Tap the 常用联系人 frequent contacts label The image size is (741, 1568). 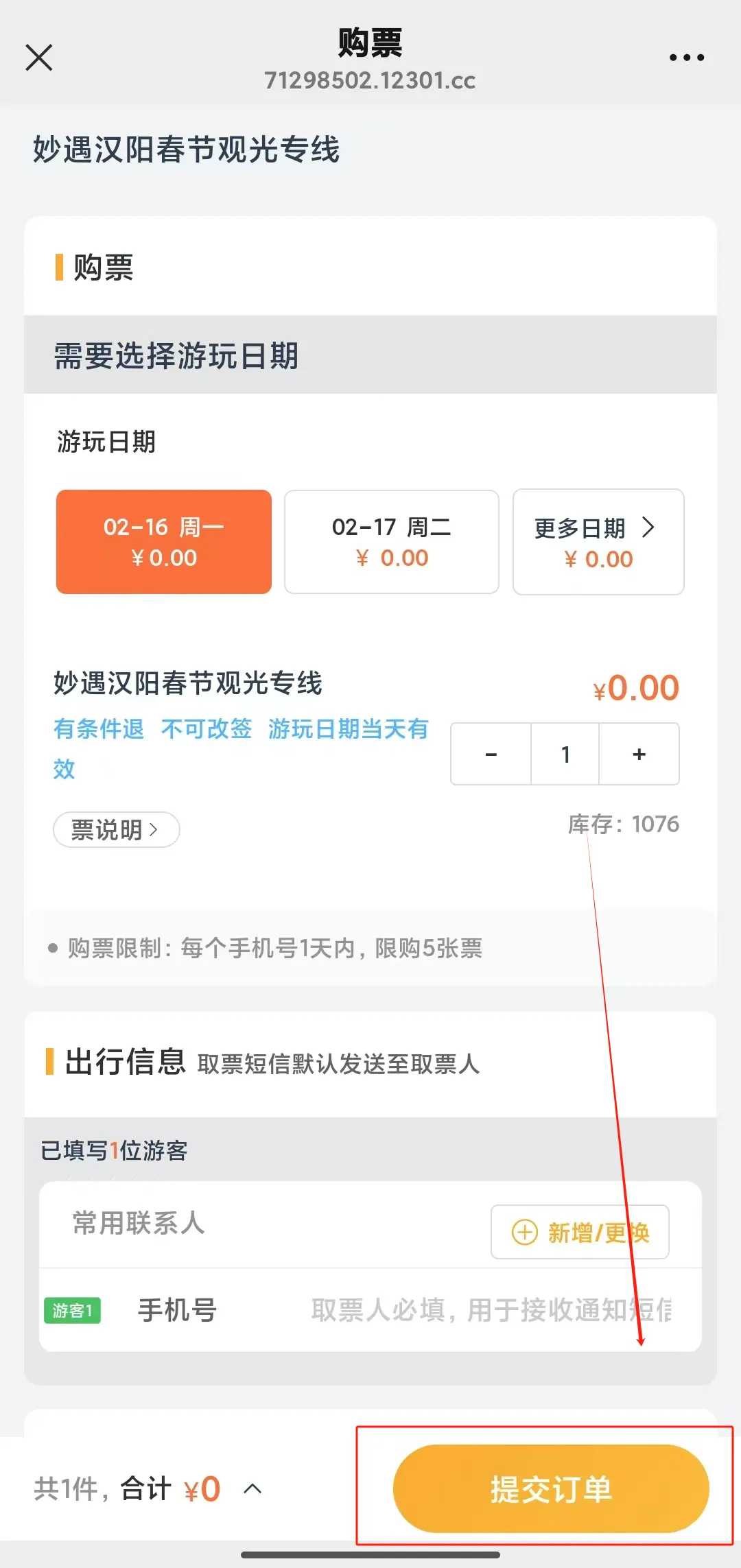[139, 1223]
